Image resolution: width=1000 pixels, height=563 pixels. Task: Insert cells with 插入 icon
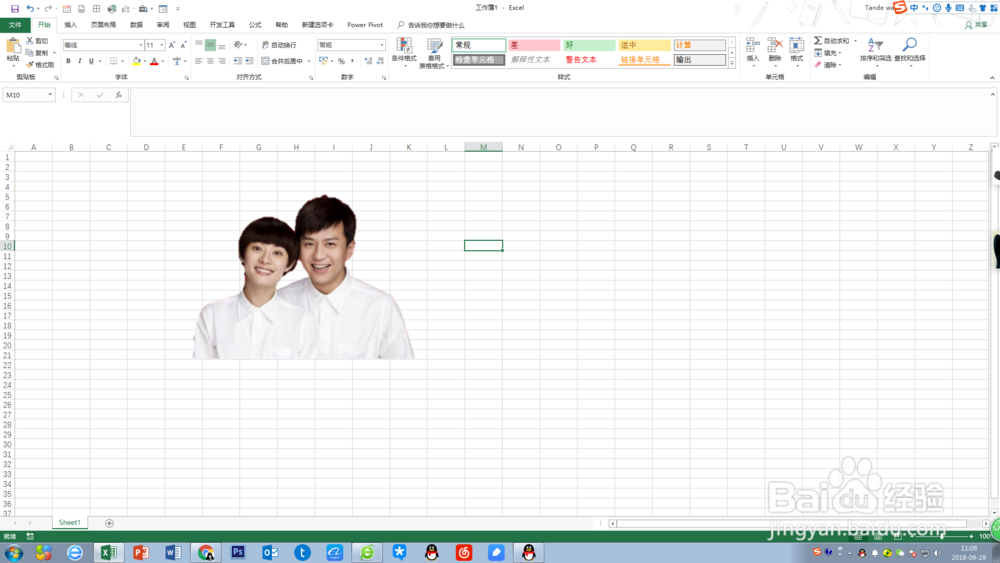pos(753,50)
